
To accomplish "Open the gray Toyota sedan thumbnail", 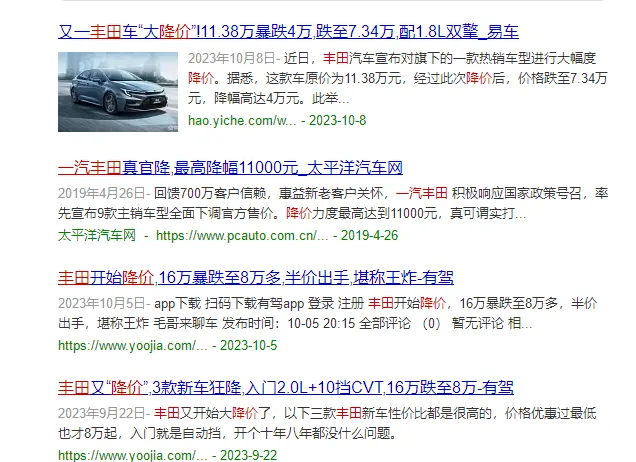I will (118, 92).
